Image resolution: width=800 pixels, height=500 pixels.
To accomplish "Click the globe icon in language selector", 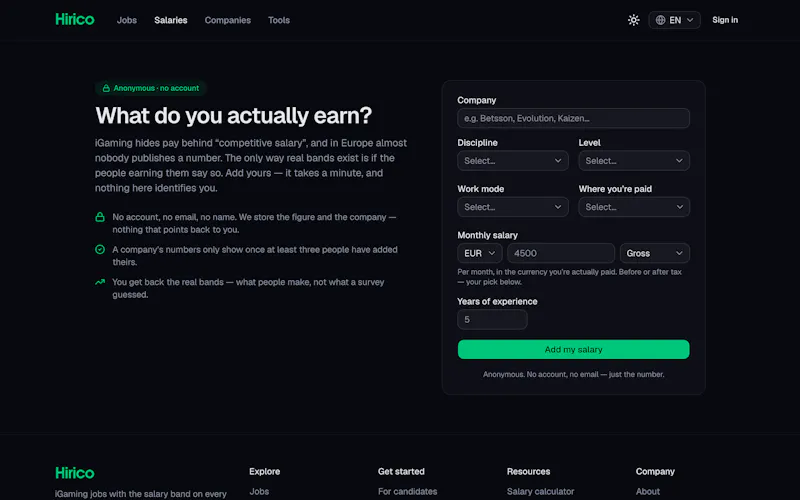I will 660,20.
